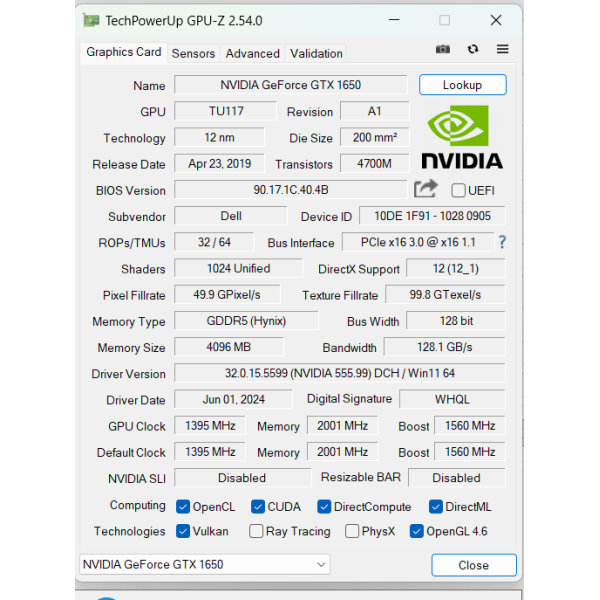Viewport: 600px width, 600px height.
Task: Click the GPU-Z app icon in title bar
Action: 91,20
